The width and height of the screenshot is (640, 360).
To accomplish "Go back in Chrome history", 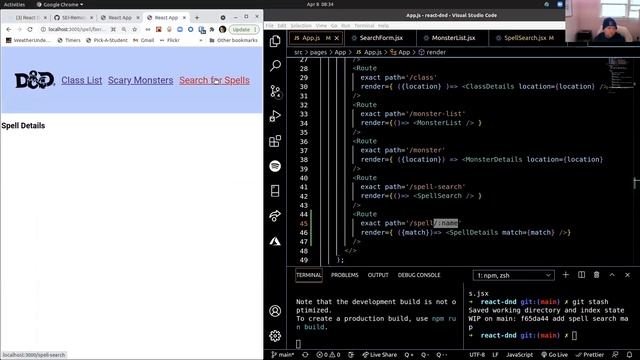I will (x=9, y=29).
